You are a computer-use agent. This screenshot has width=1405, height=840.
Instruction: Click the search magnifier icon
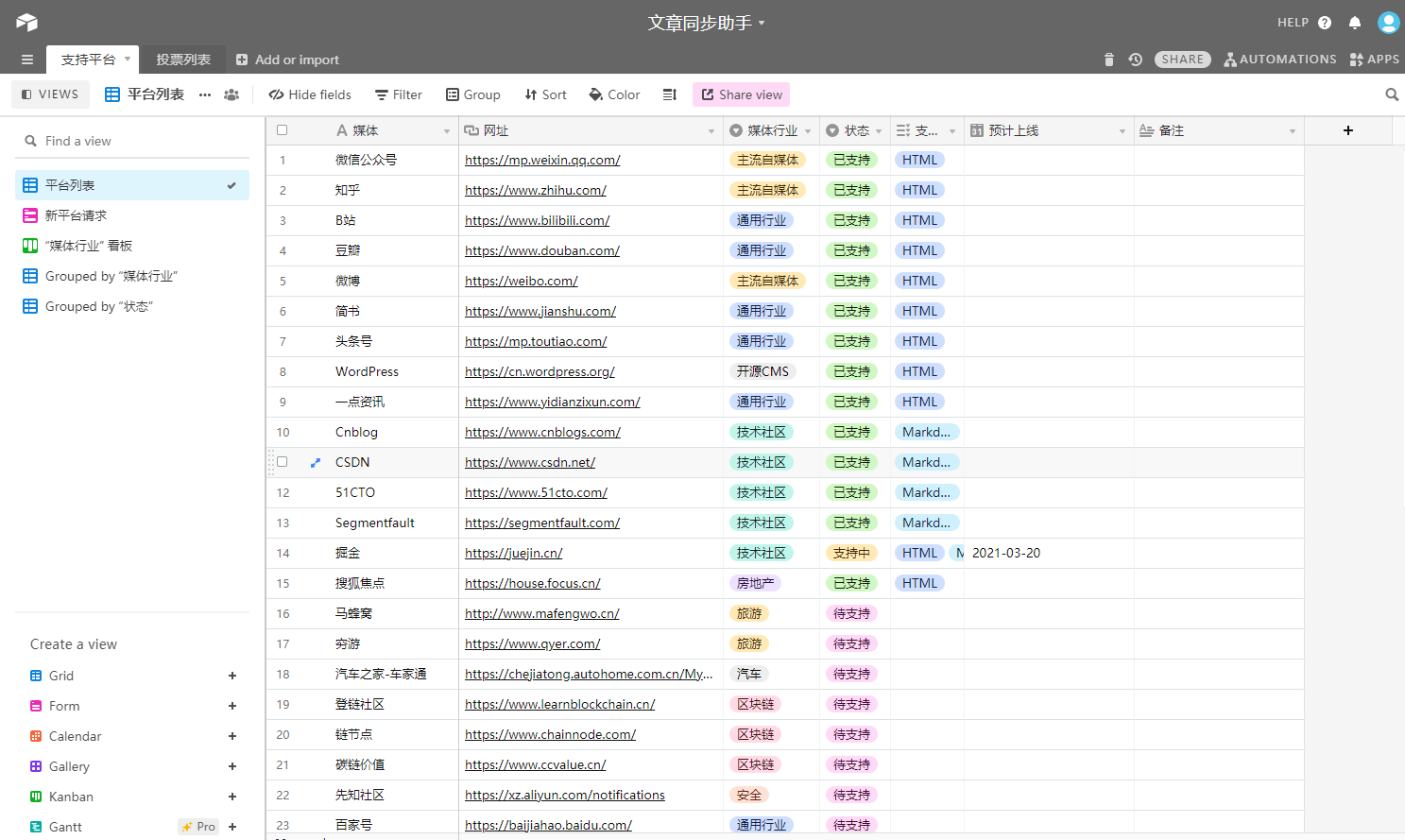[x=1391, y=94]
